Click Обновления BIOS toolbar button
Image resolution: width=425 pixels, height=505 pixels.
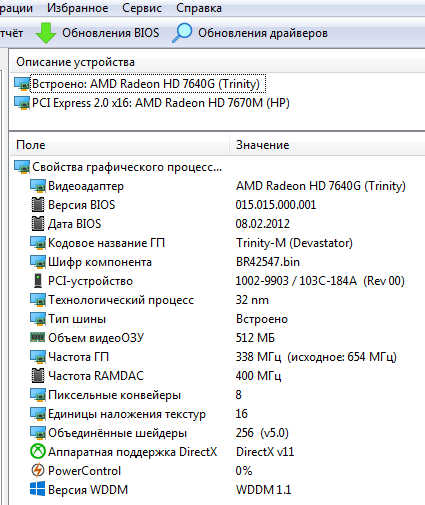tap(98, 33)
